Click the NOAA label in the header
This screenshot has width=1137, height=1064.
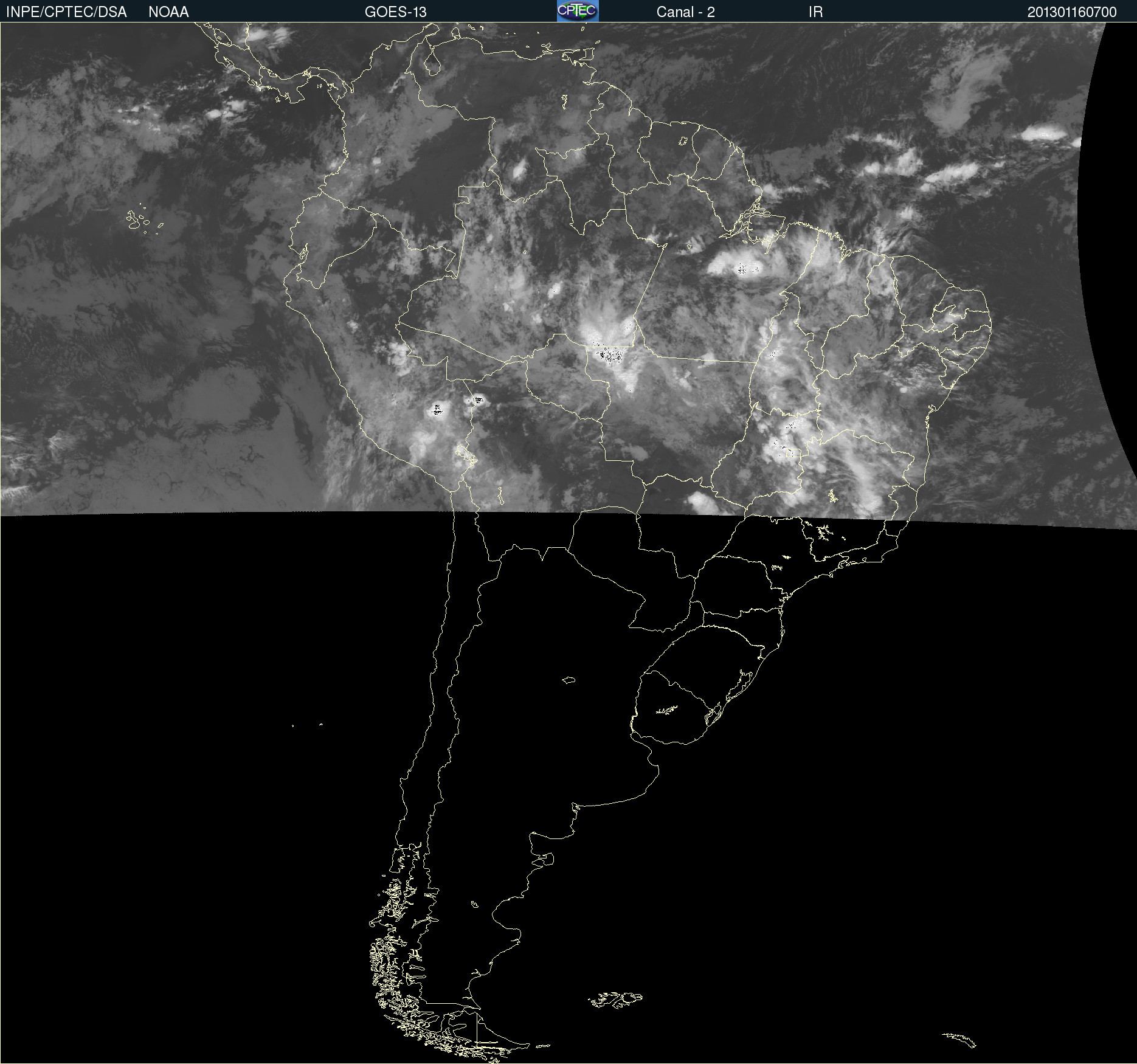click(x=168, y=12)
